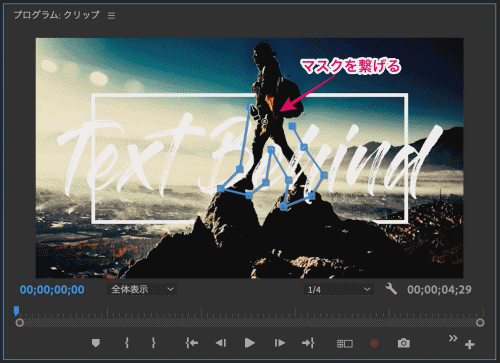Click the Go to Out point button

[308, 343]
